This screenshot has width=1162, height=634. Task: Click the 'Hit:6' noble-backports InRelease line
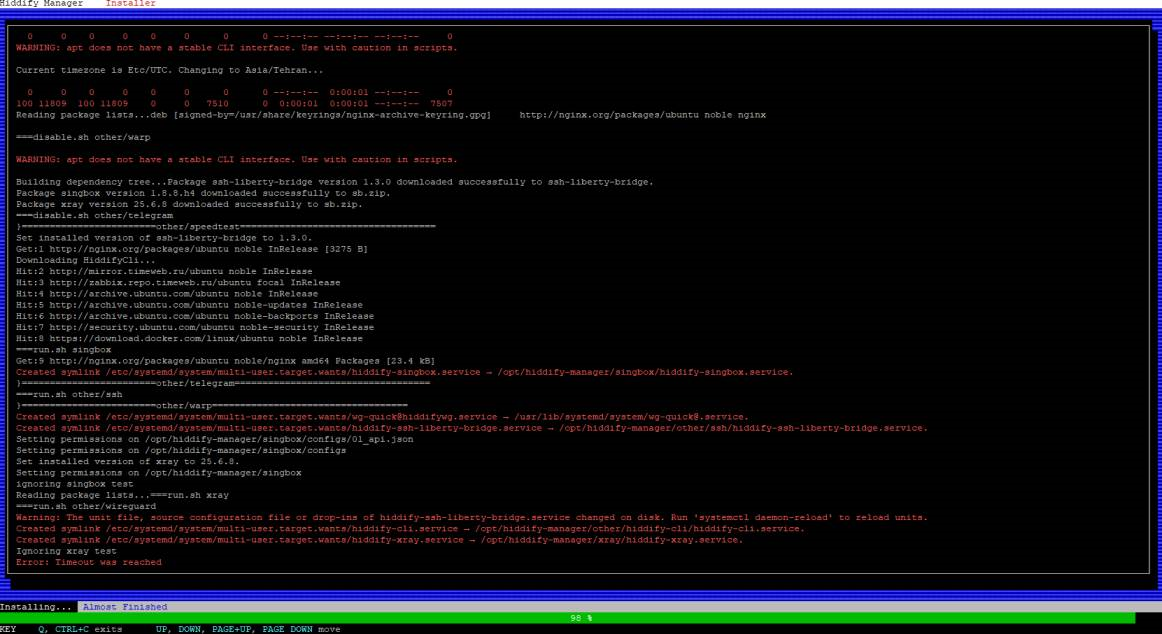(x=195, y=316)
